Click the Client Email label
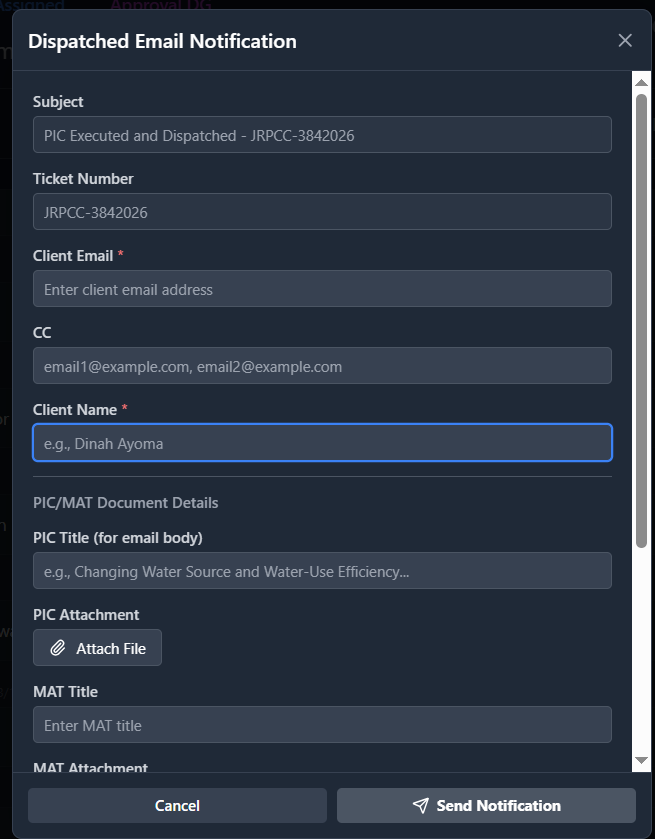 point(73,256)
